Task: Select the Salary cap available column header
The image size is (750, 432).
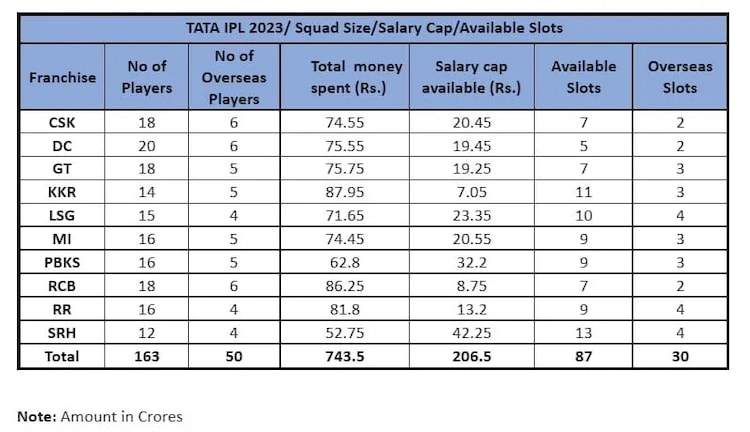Action: (471, 77)
